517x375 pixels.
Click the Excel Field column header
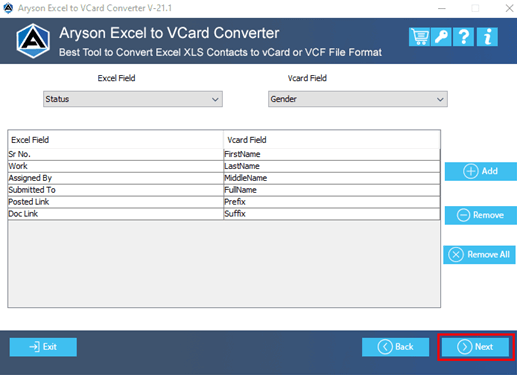116,140
